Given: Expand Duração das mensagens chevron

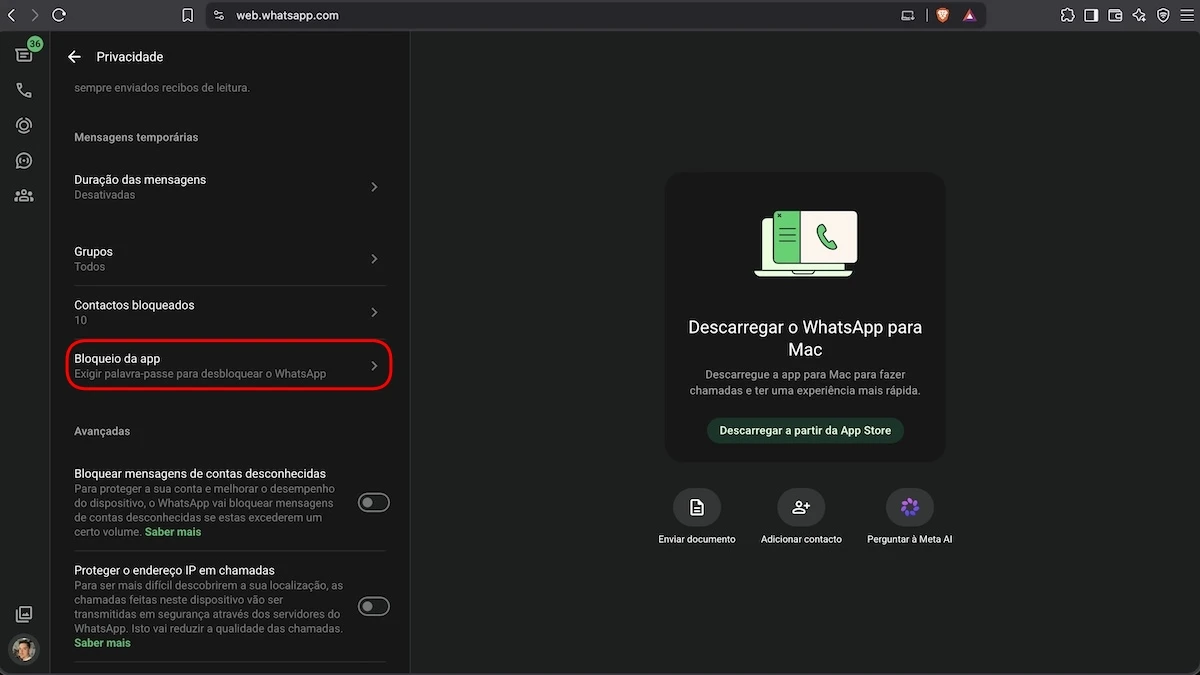Looking at the screenshot, I should pos(374,187).
